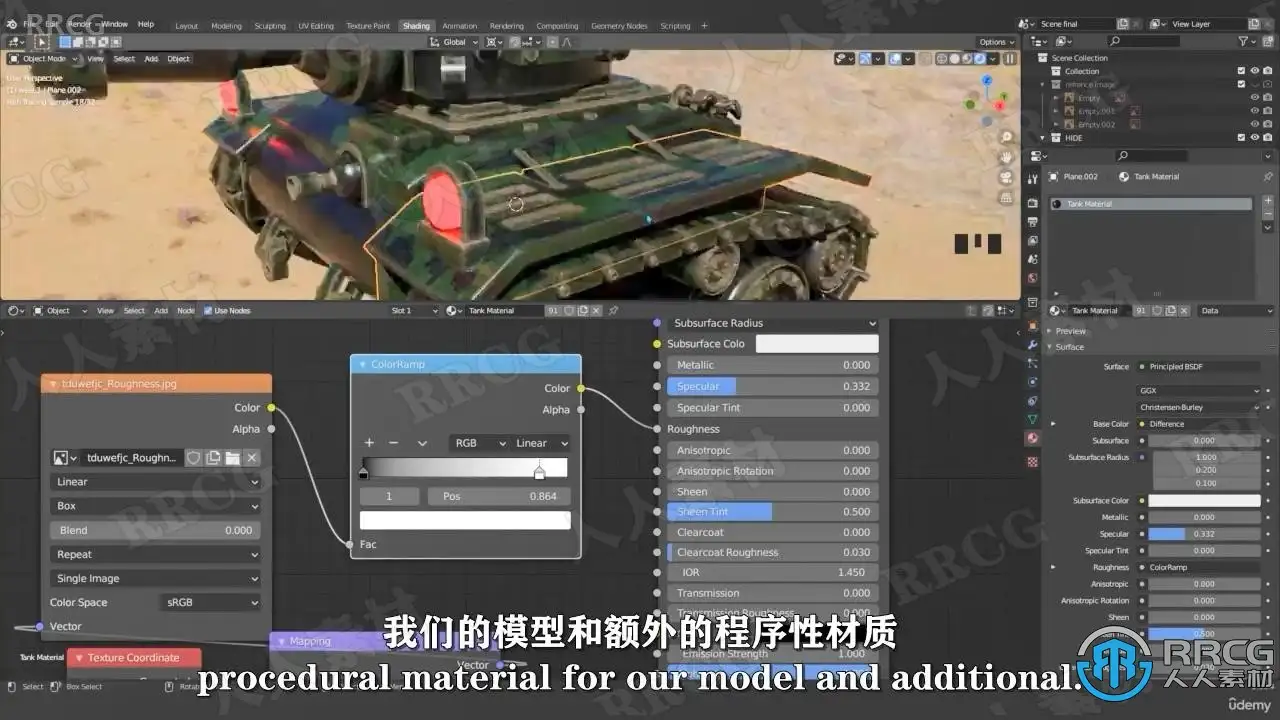Hide Empty.002 with its eye icon

click(1255, 124)
